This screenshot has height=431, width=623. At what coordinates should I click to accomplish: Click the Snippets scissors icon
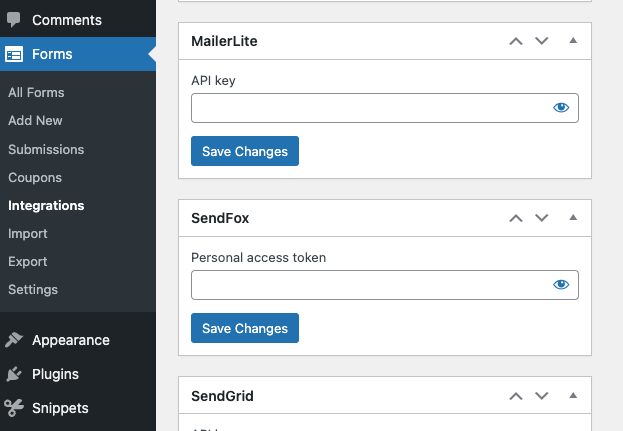click(14, 408)
